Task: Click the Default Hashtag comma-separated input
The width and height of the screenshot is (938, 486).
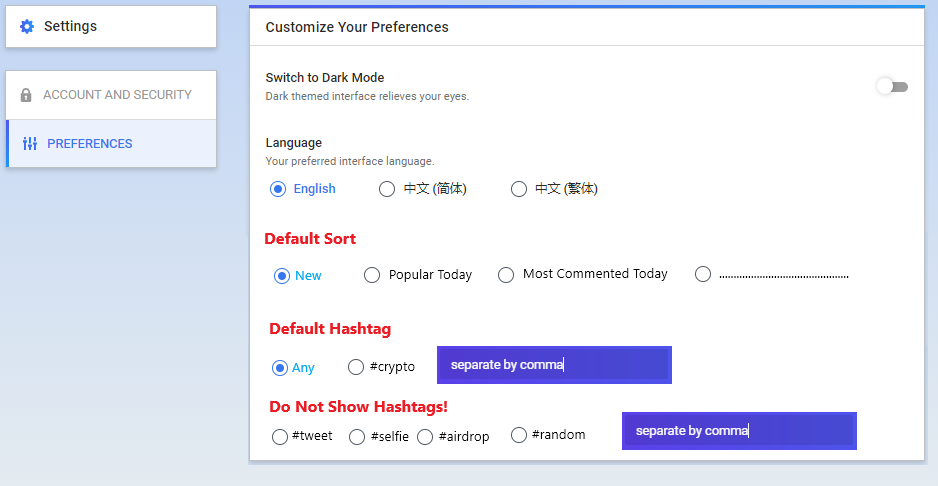Action: (555, 365)
